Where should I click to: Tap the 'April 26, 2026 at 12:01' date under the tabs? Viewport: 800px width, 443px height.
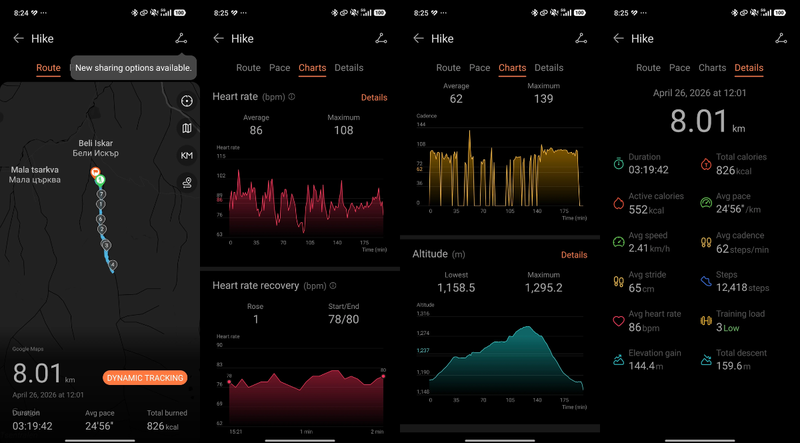click(x=700, y=93)
